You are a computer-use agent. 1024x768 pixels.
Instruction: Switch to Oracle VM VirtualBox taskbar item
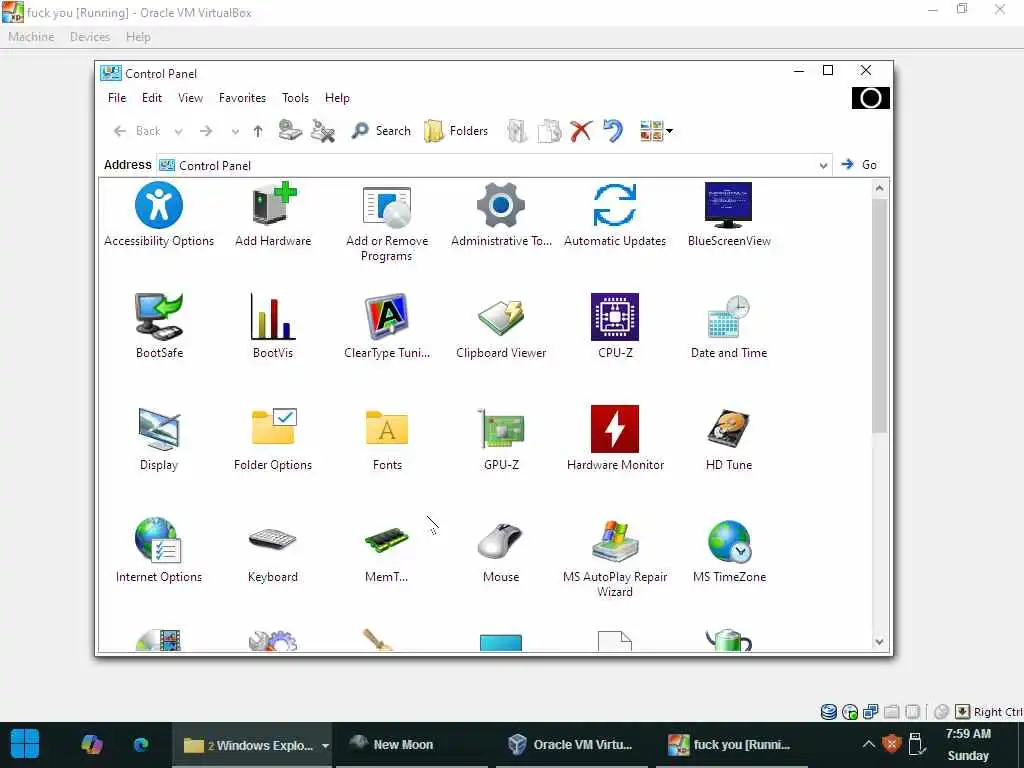coord(571,744)
